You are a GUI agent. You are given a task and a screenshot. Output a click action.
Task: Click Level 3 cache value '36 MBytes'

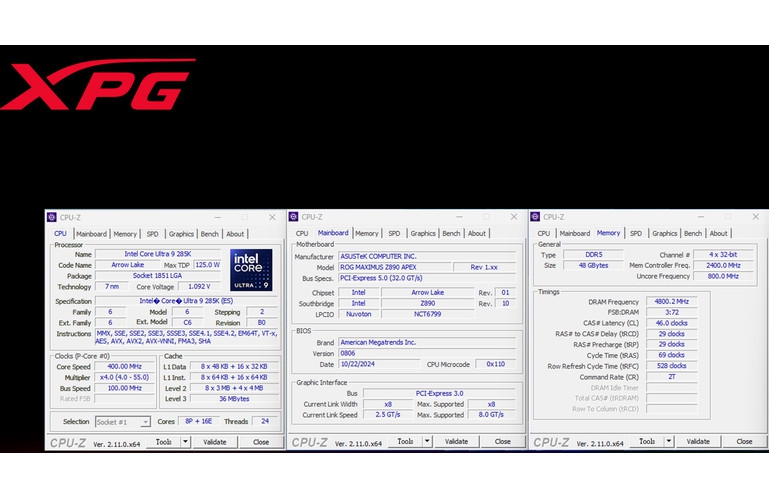234,399
